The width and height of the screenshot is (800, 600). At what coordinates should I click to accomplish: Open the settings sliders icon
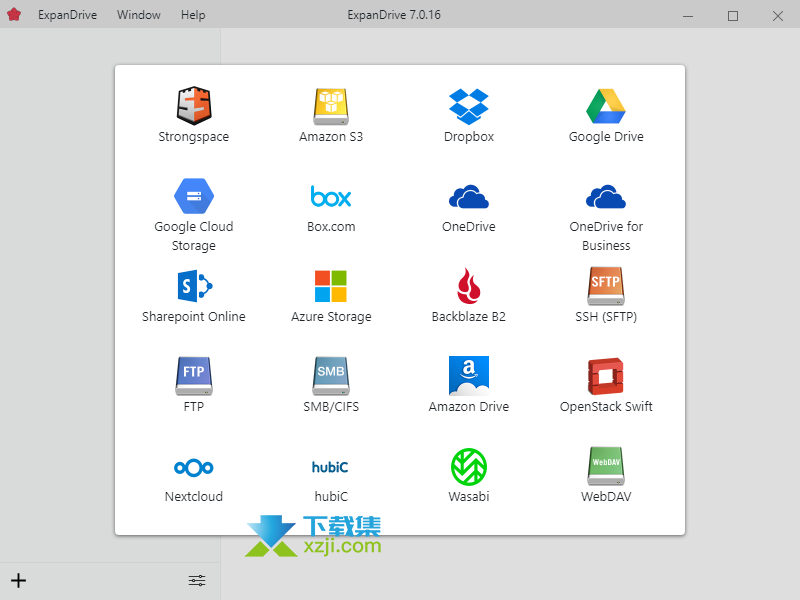click(x=197, y=581)
